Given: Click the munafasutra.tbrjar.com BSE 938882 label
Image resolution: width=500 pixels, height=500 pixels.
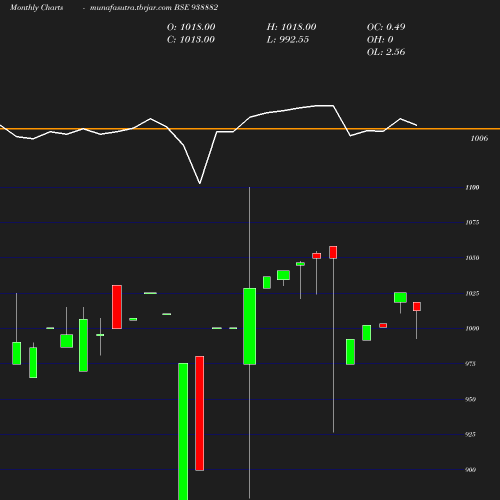Looking at the screenshot, I should point(154,8).
